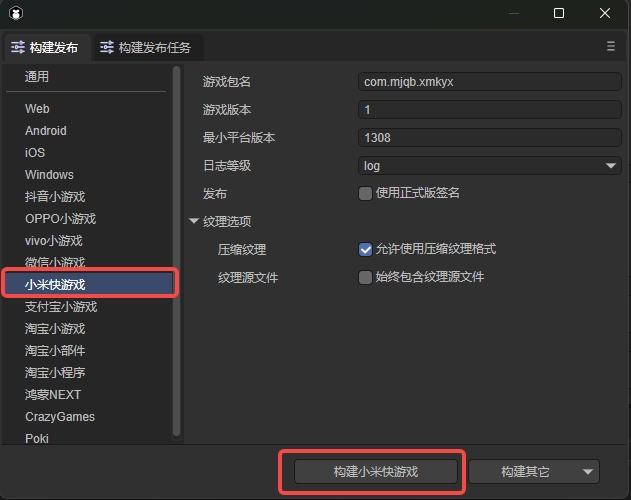This screenshot has width=631, height=500.
Task: Open the 日志等级 log dropdown
Action: click(490, 166)
